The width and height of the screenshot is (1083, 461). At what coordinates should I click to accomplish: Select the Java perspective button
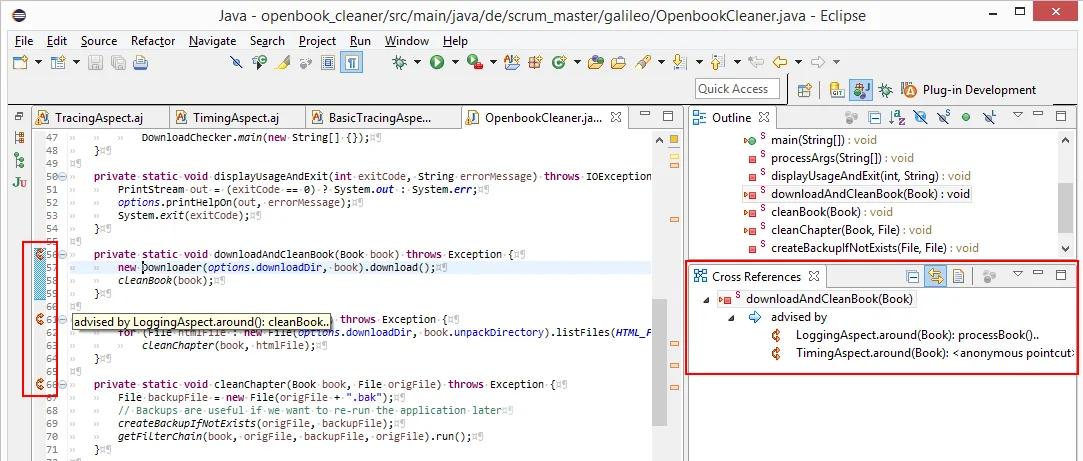(x=860, y=89)
